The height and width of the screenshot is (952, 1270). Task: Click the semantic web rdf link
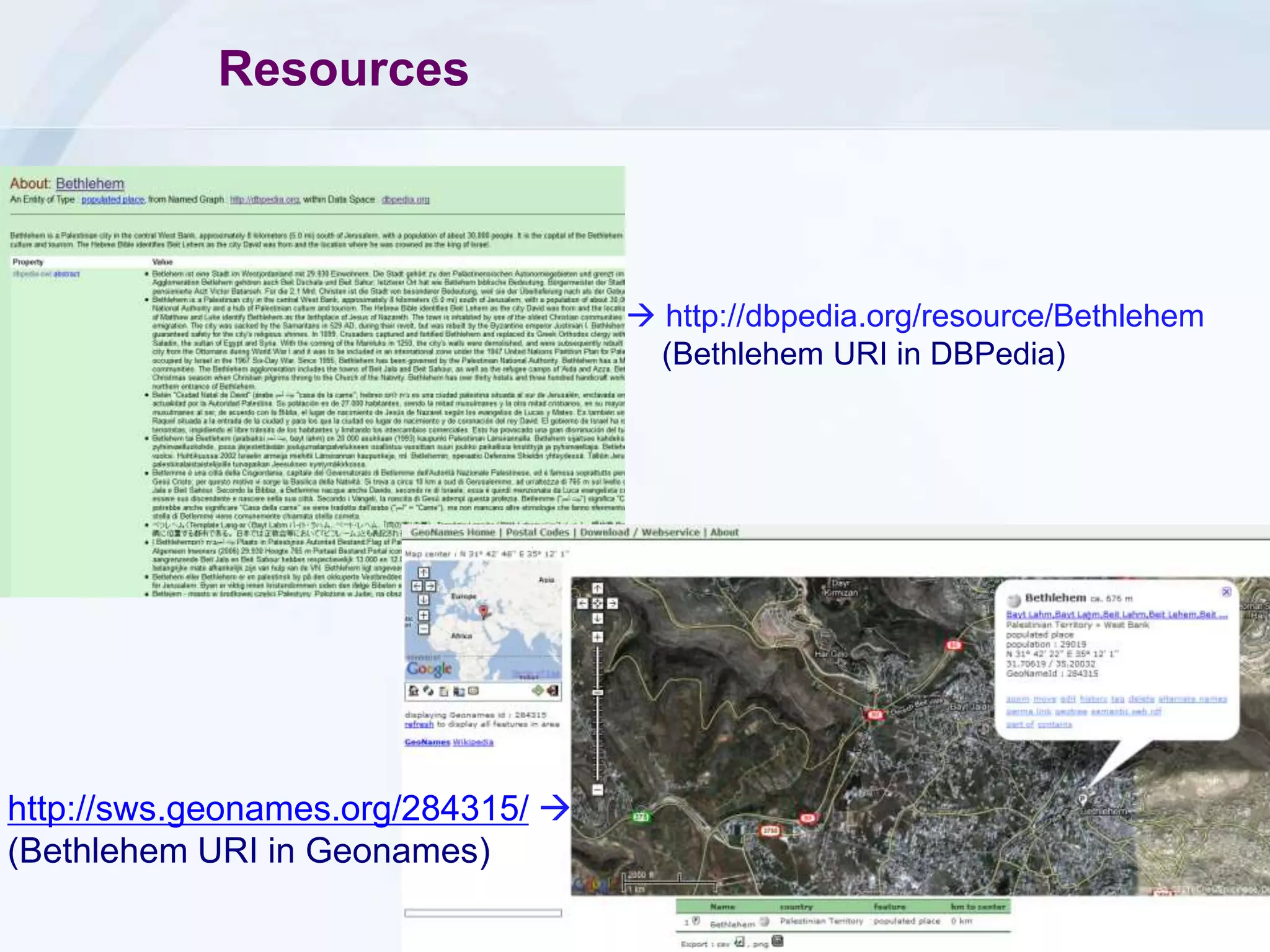1126,711
